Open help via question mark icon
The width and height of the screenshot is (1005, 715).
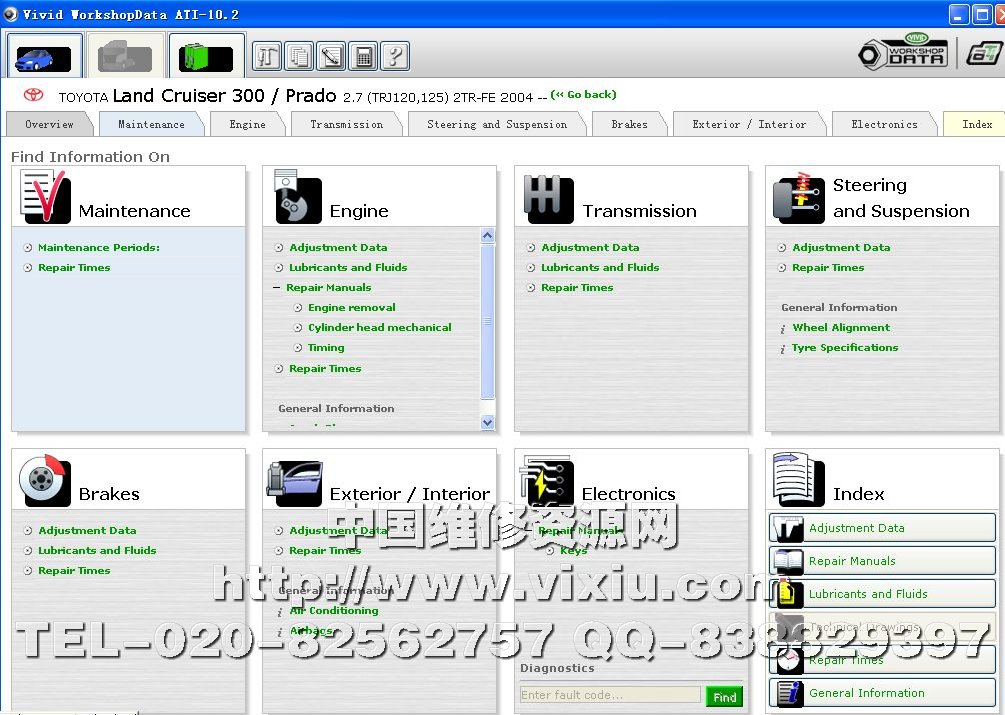click(x=395, y=56)
